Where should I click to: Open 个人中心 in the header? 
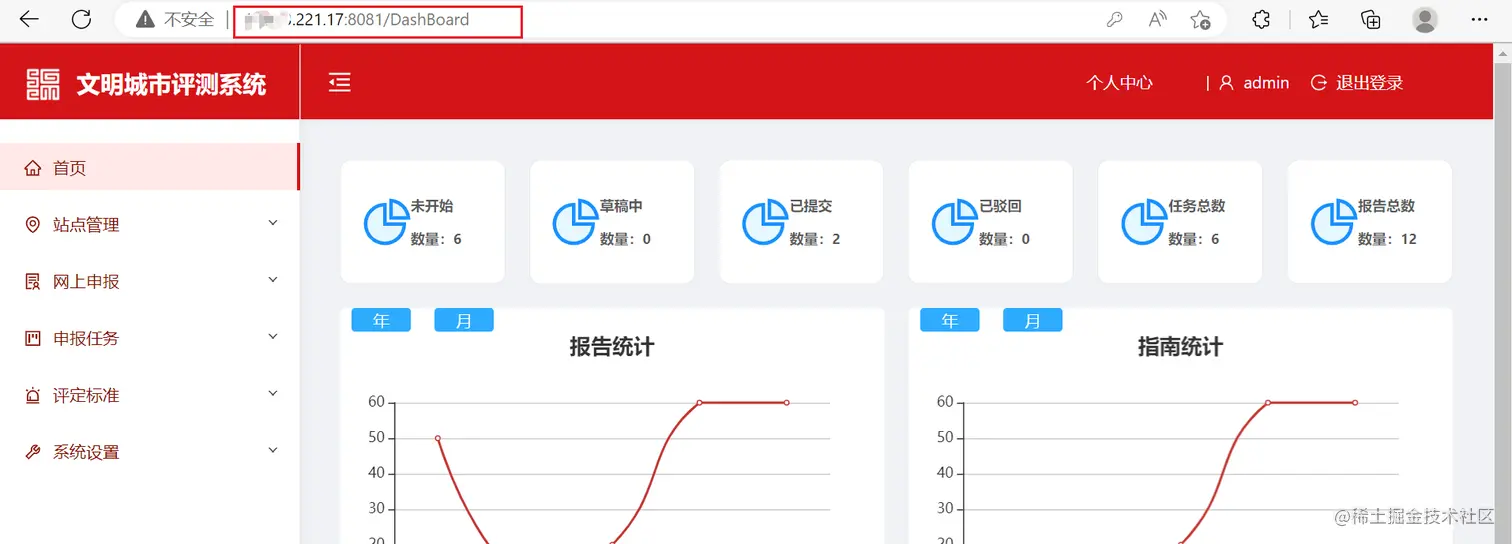(x=1120, y=83)
